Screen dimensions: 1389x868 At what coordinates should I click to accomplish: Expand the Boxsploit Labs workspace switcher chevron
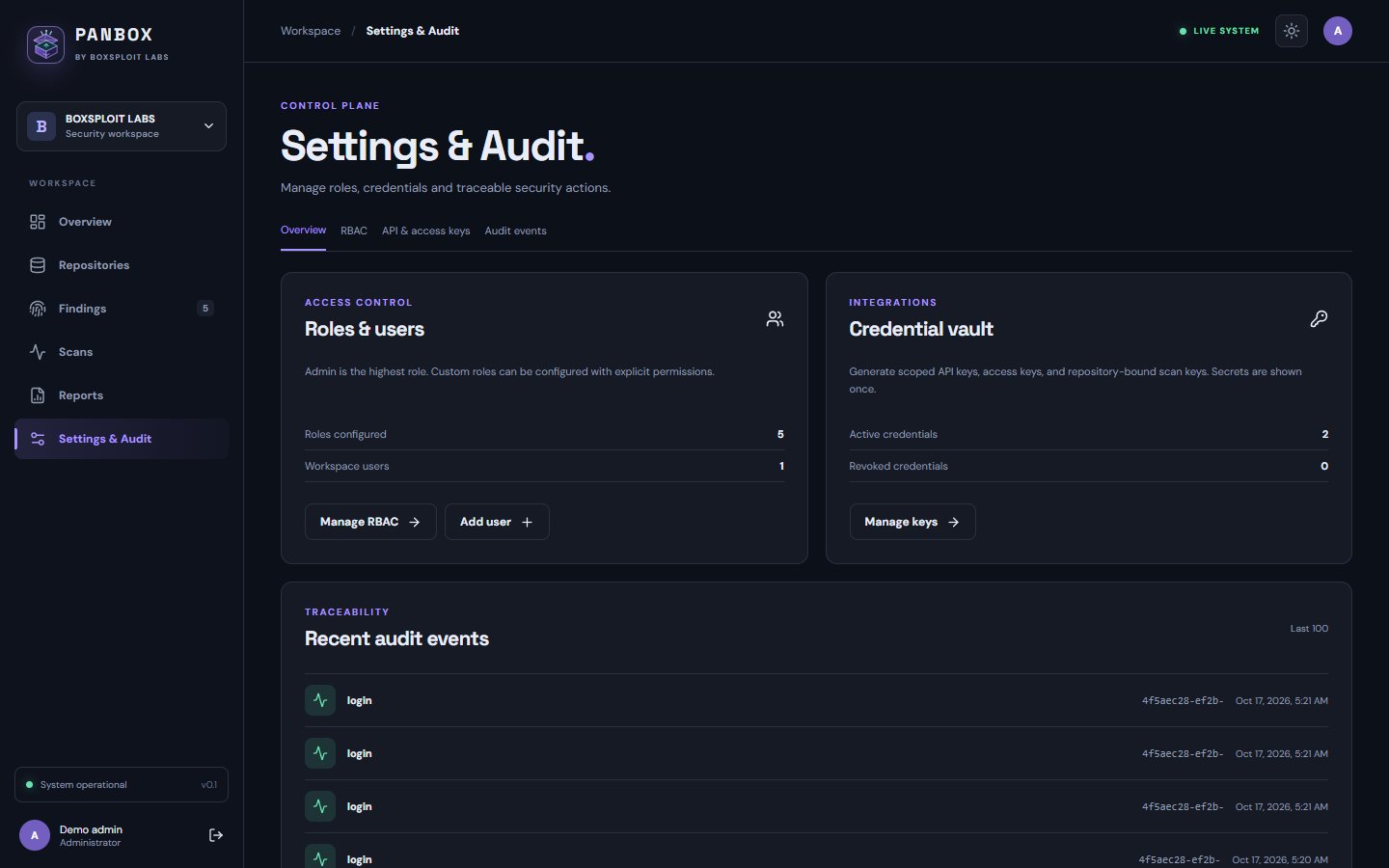208,126
